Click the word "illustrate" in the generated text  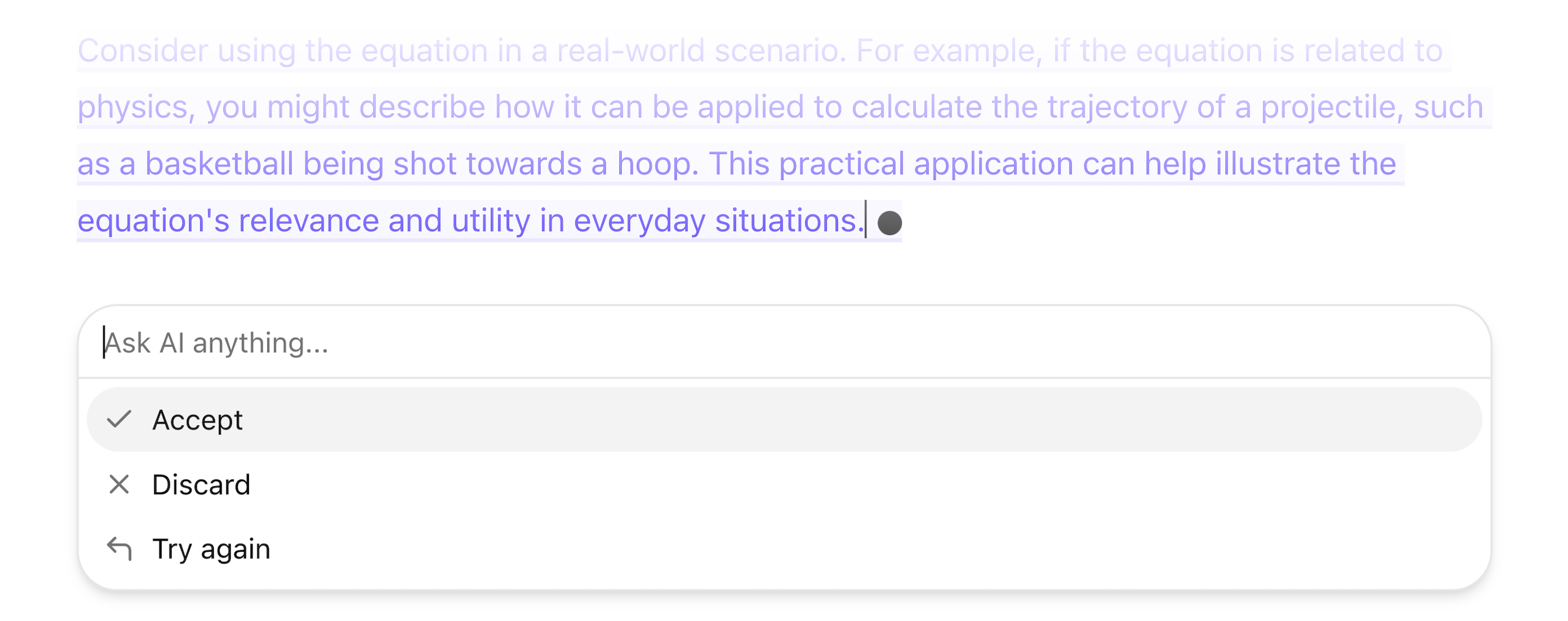coord(1272,164)
